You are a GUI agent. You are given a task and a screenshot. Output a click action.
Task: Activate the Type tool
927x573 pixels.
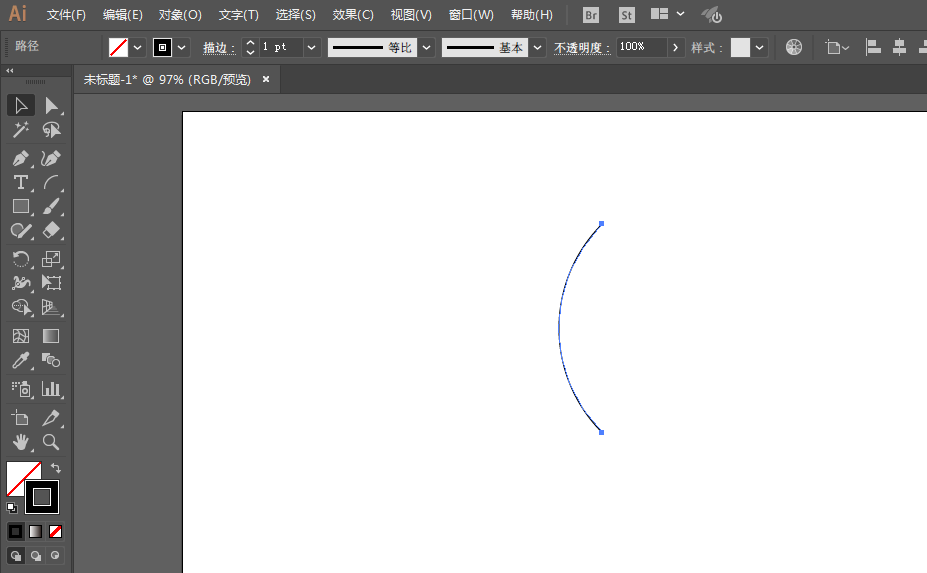click(x=21, y=182)
